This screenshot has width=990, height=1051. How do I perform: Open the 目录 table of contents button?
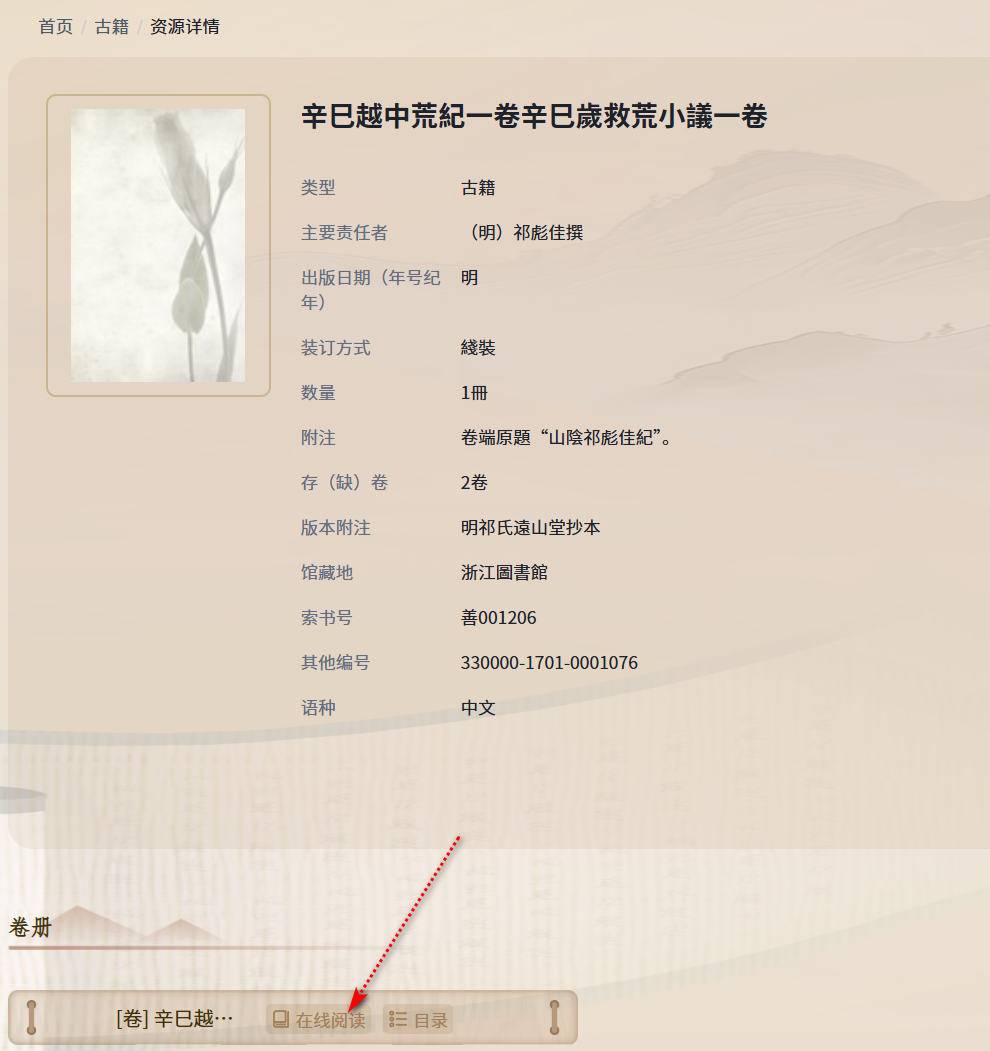[x=418, y=1019]
